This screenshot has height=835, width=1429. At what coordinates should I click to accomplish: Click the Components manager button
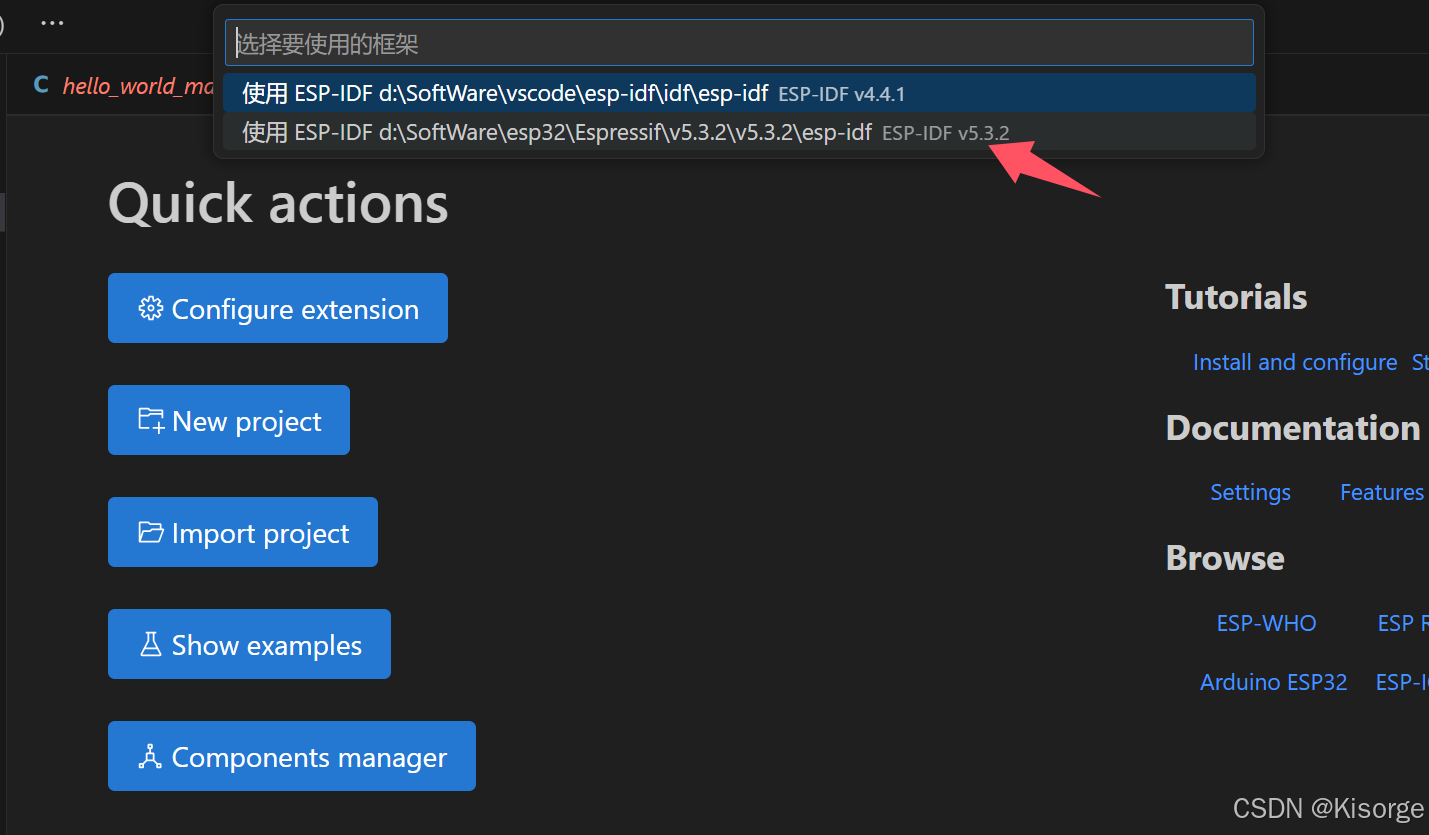click(x=292, y=756)
